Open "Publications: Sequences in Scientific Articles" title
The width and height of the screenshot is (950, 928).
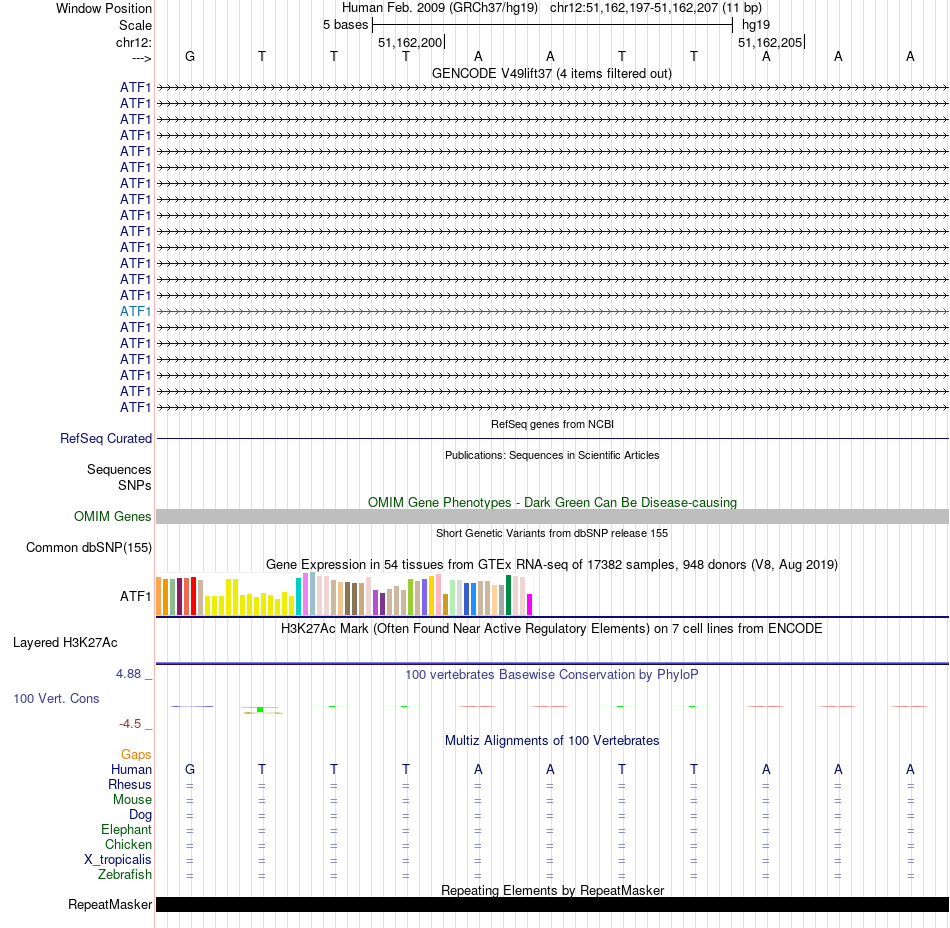[552, 455]
